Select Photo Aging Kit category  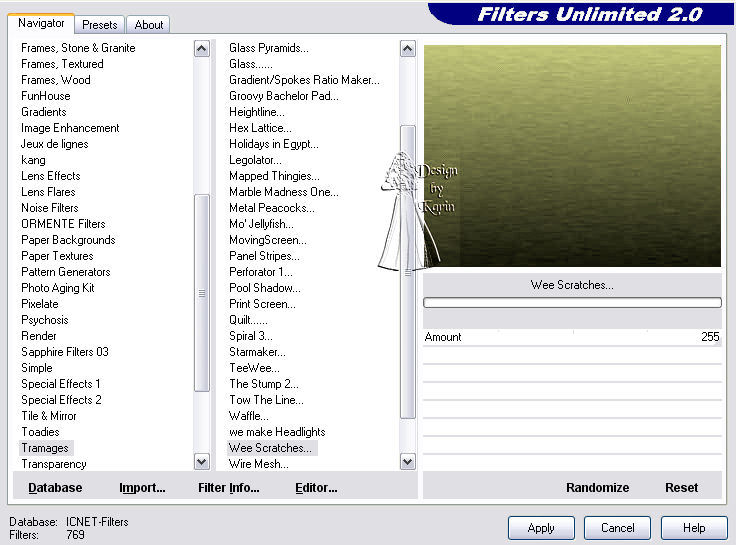58,288
